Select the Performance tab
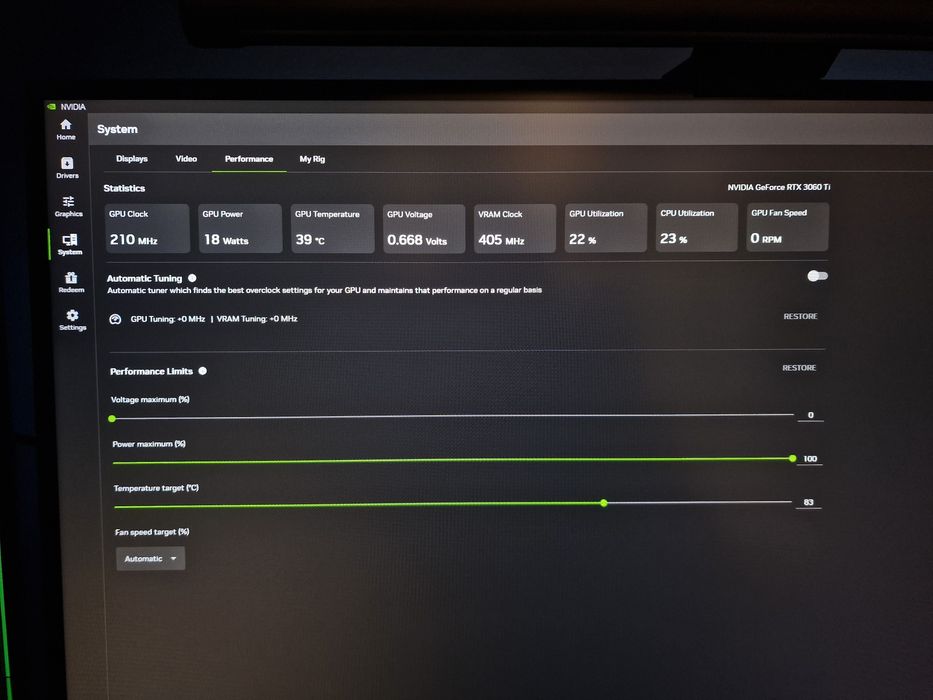Viewport: 933px width, 700px height. [x=249, y=159]
